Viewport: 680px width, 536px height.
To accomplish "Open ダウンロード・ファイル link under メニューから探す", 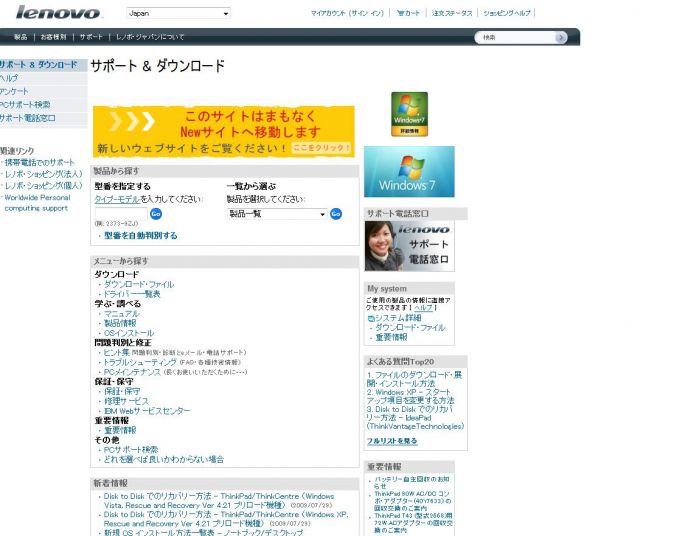I will tap(139, 284).
